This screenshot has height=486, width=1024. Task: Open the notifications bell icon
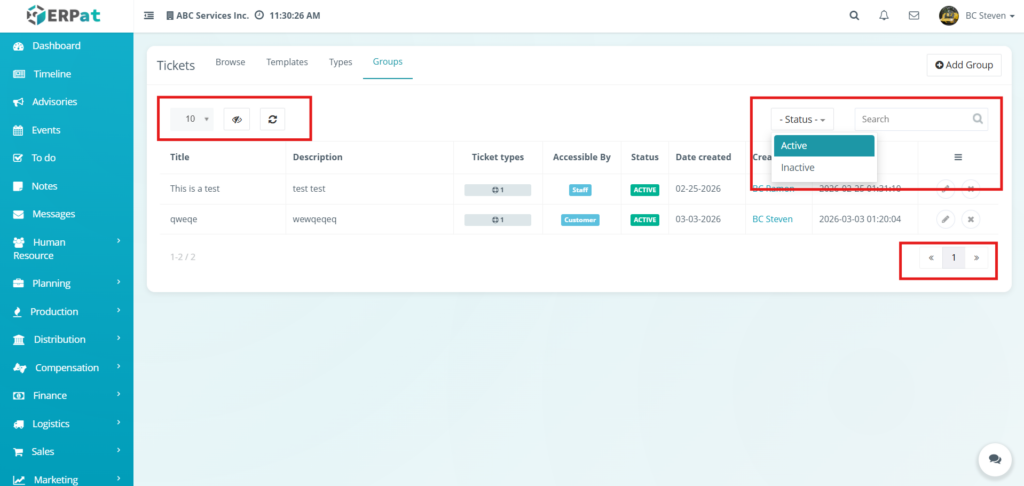click(883, 16)
